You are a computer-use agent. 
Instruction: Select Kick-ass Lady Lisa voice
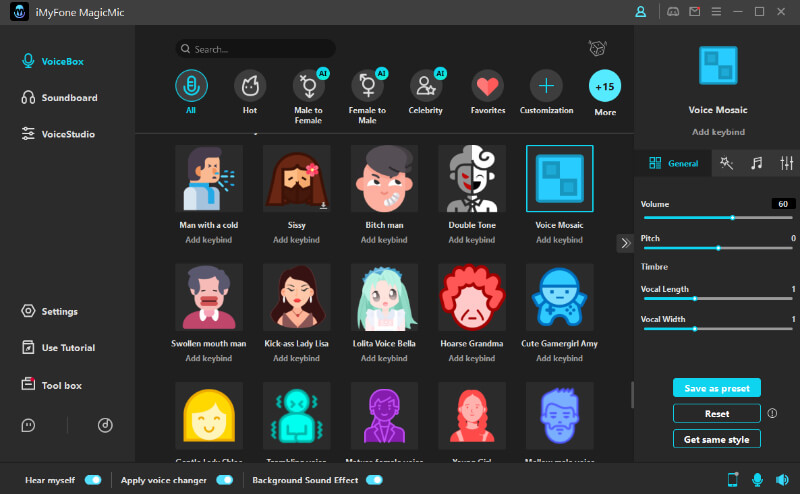pos(296,297)
